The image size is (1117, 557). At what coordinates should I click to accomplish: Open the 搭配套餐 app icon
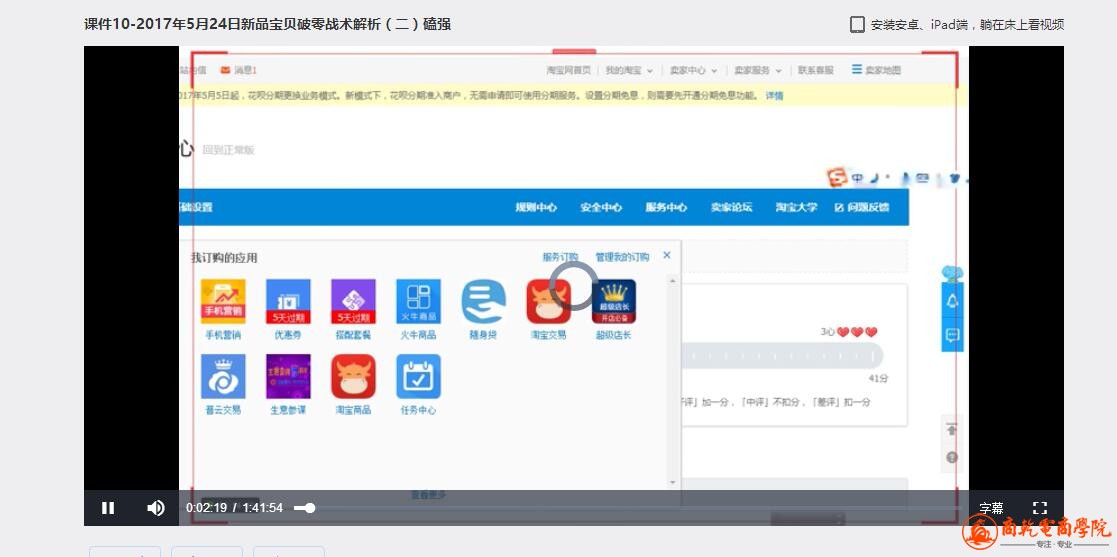point(353,302)
